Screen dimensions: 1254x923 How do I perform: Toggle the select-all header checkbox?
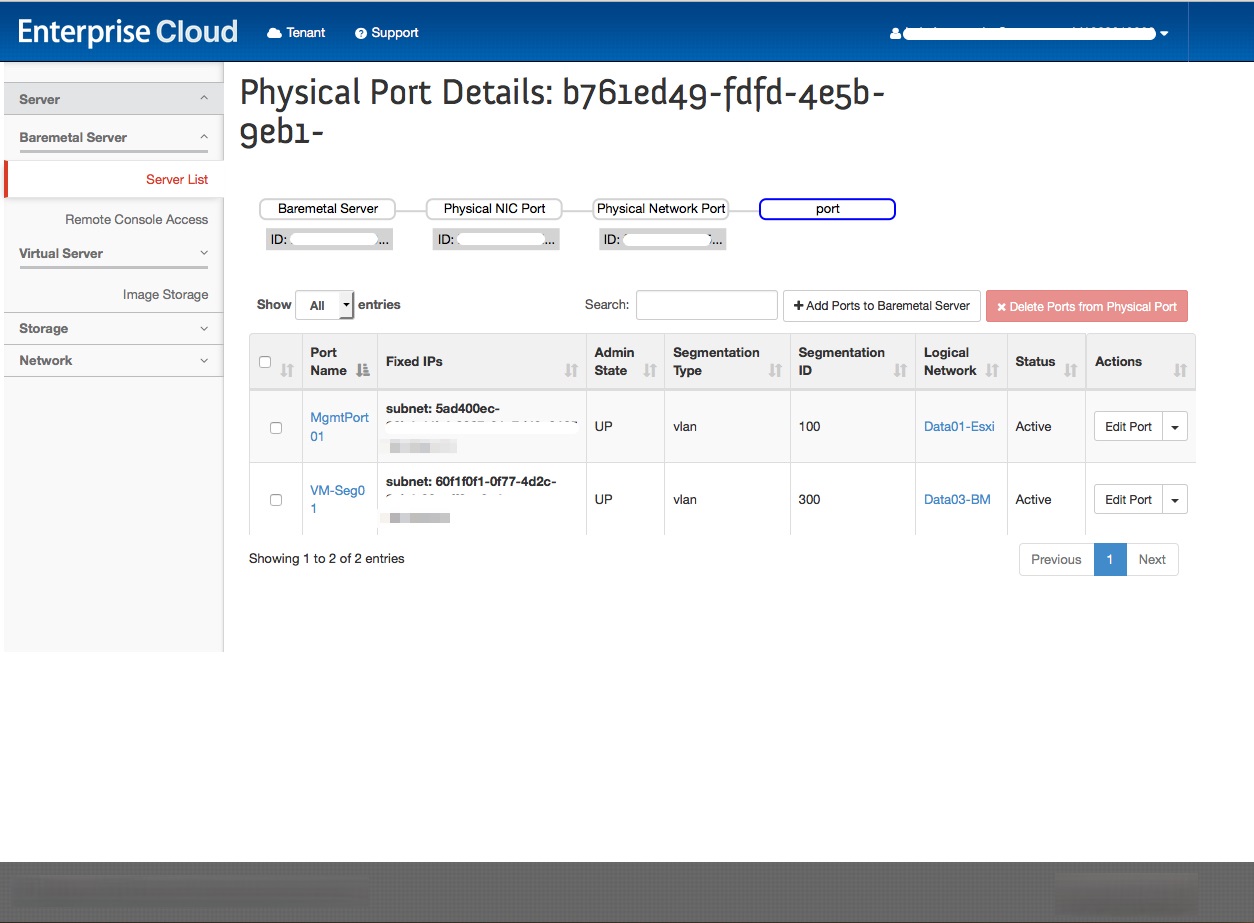pyautogui.click(x=265, y=362)
